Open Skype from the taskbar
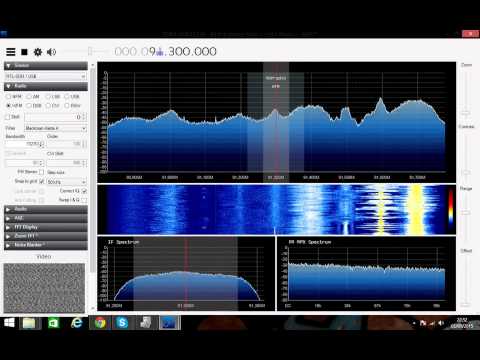 pos(122,323)
